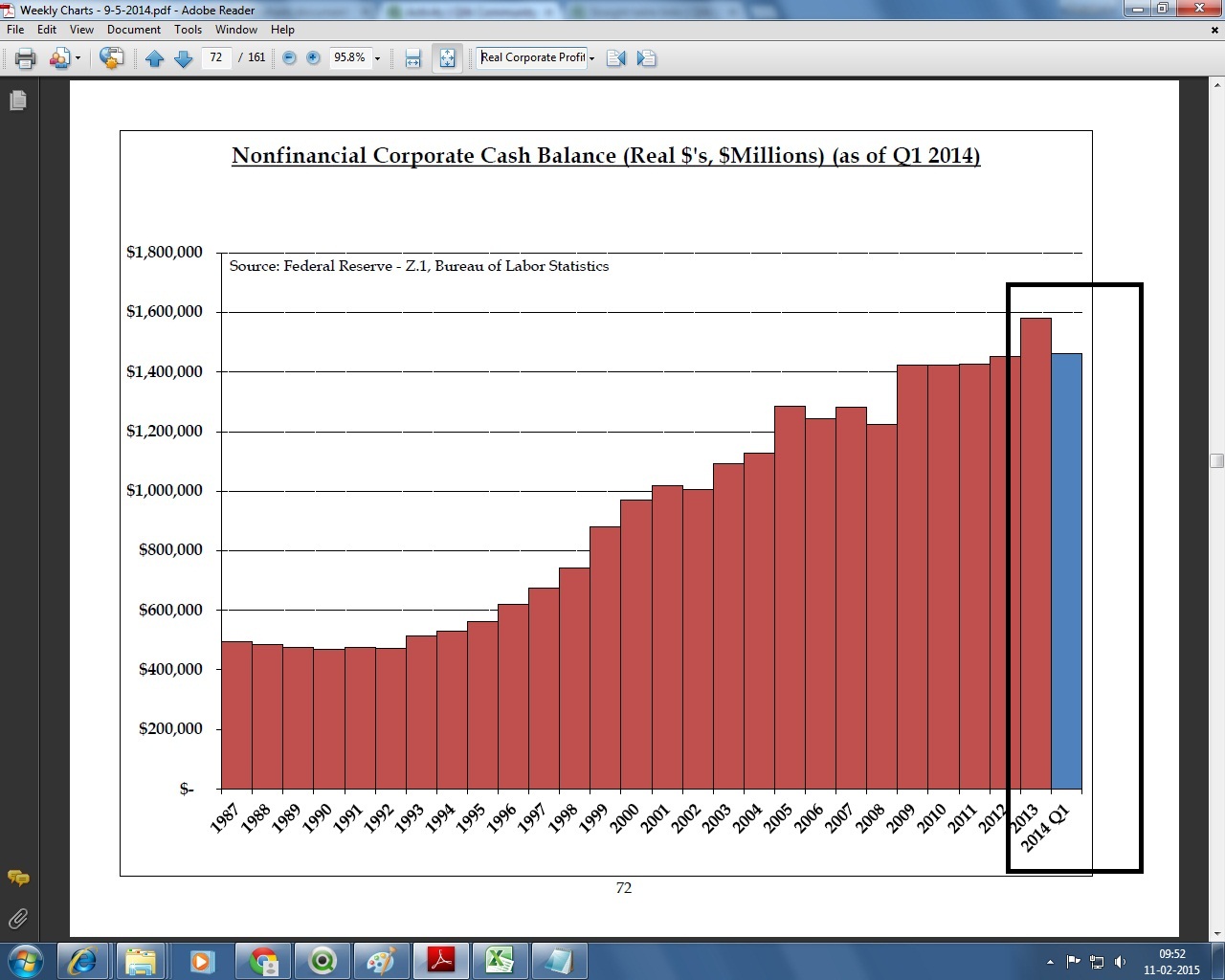Open Paint from the taskbar
Screen dimensions: 1225x980
point(381,961)
